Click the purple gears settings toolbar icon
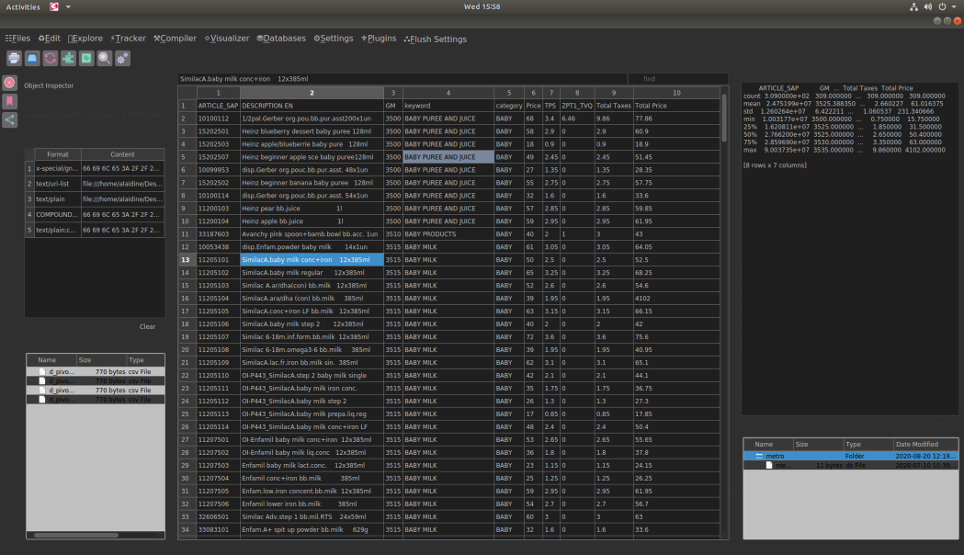This screenshot has width=964, height=555. (x=122, y=59)
